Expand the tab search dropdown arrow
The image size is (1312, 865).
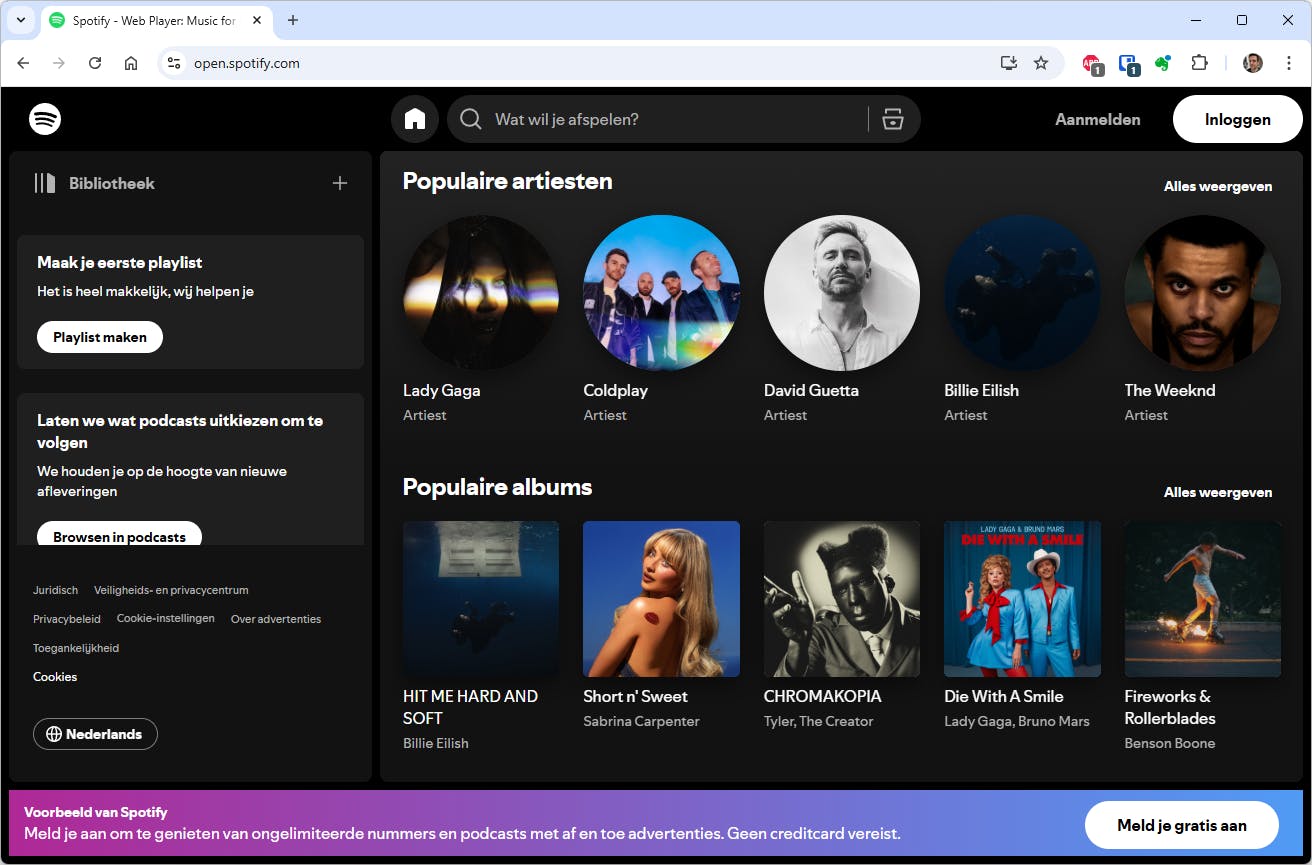(x=20, y=20)
